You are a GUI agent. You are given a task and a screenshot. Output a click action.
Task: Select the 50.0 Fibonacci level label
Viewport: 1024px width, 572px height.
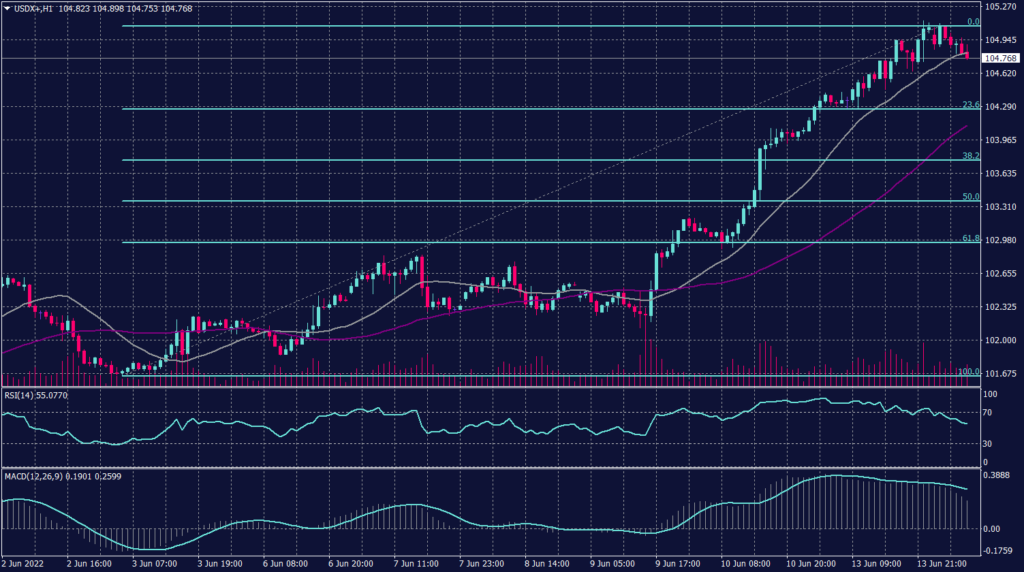tap(969, 197)
